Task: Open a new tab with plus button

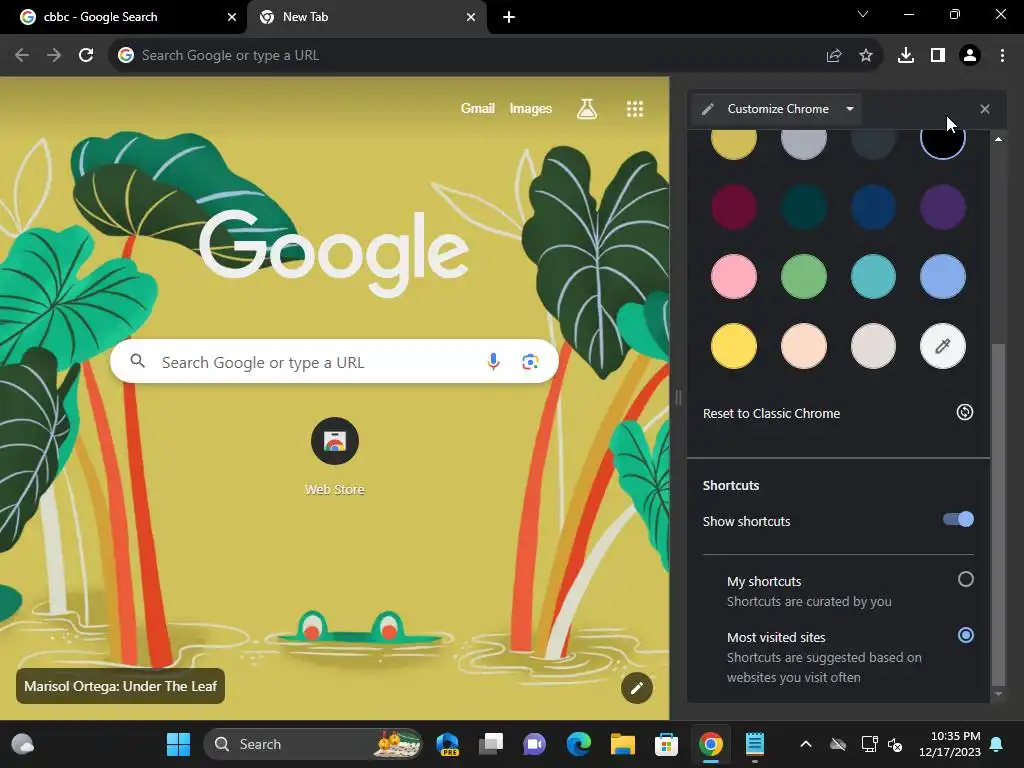Action: (x=509, y=17)
